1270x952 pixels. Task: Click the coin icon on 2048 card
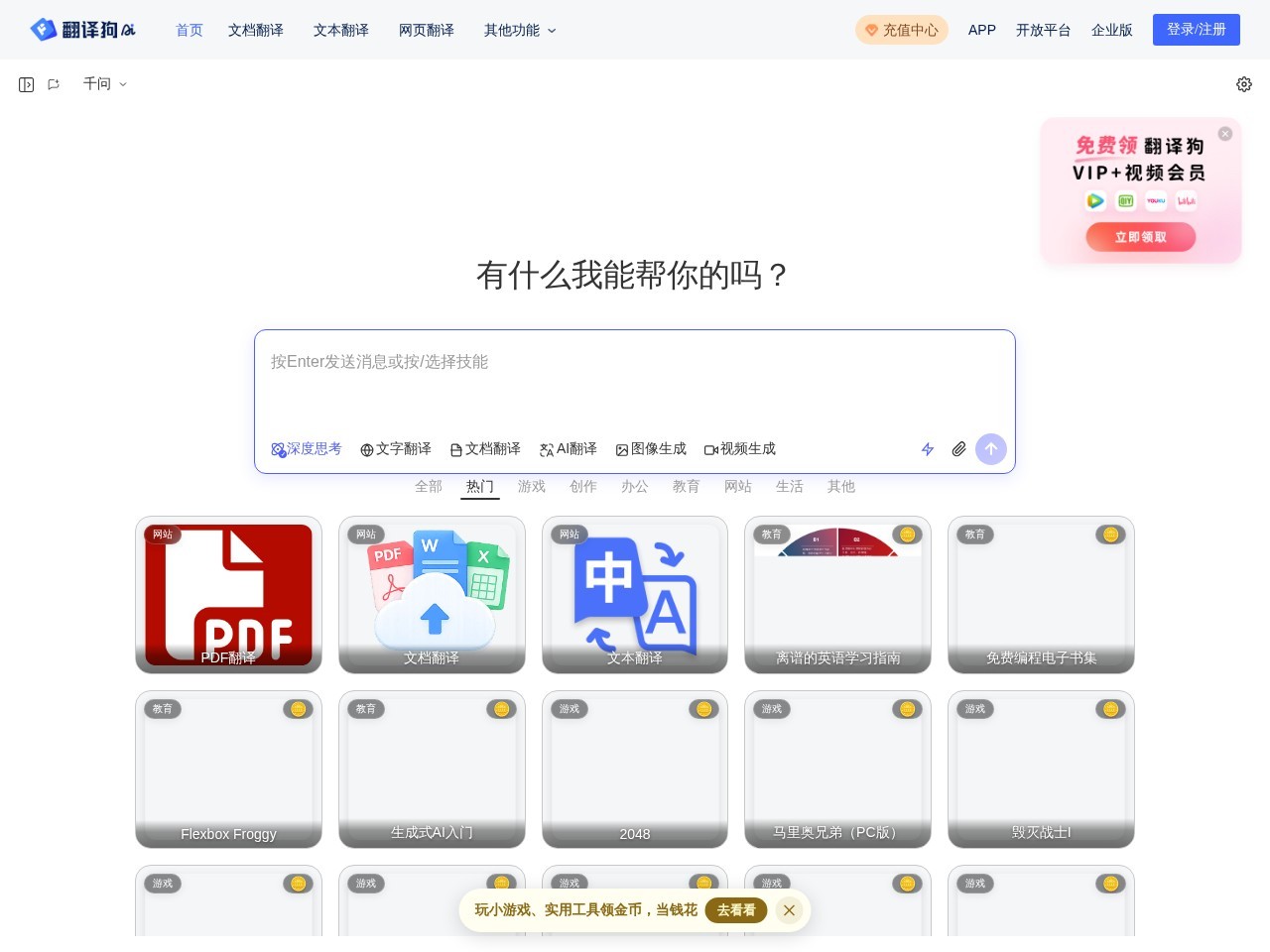(703, 709)
